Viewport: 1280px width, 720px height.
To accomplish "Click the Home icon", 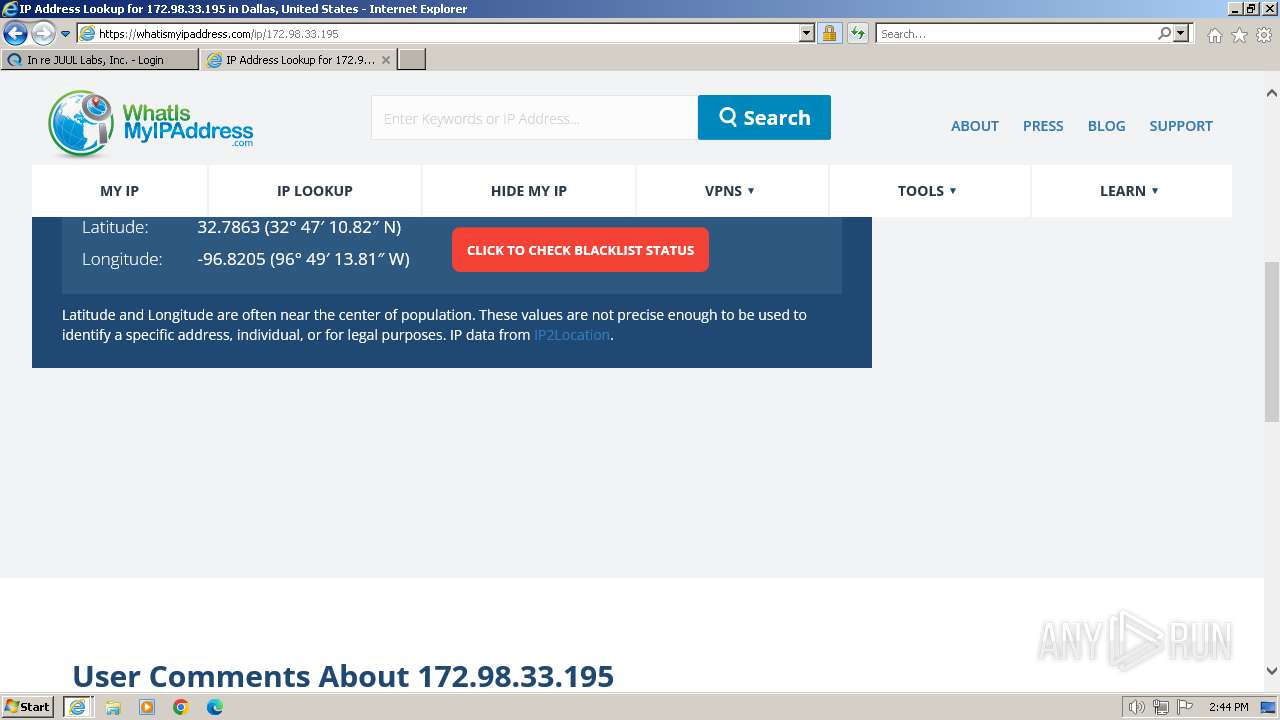I will [1214, 35].
